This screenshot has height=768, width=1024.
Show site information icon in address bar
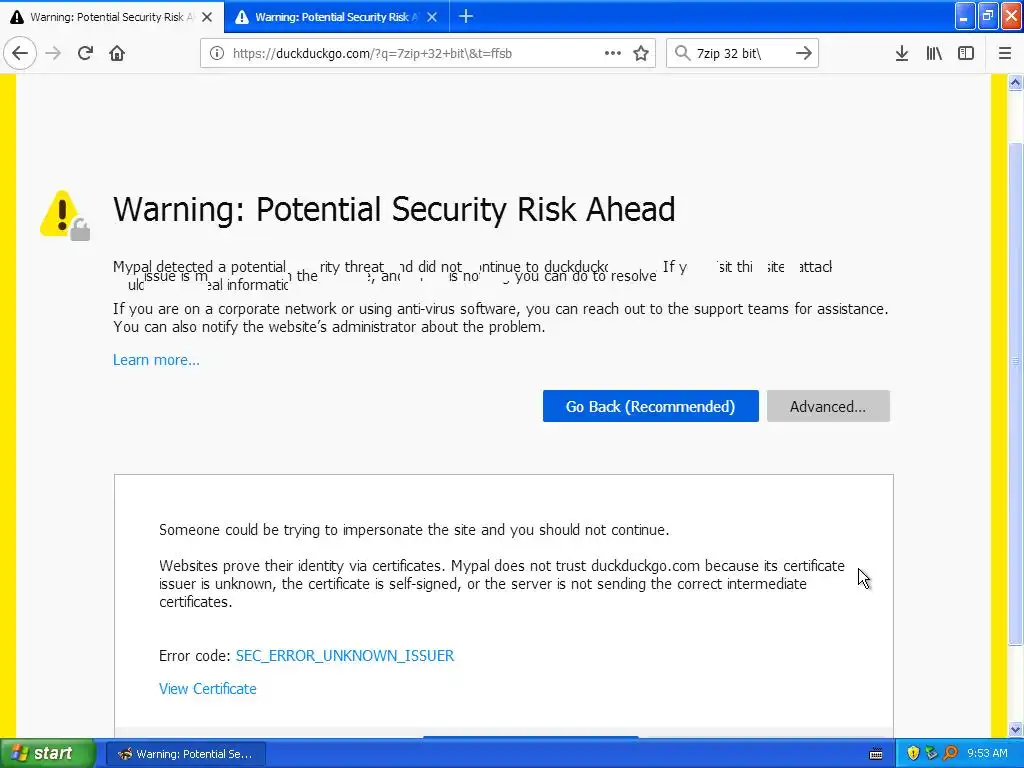(217, 54)
